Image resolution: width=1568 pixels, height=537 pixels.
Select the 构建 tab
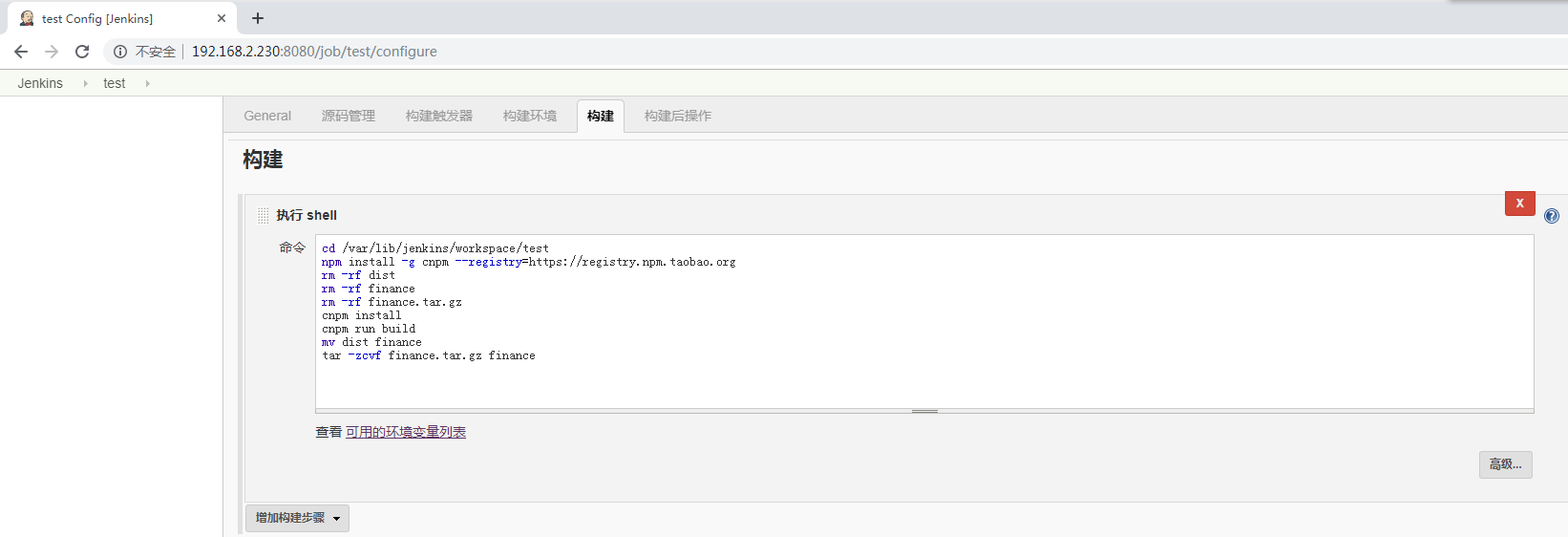(x=601, y=116)
